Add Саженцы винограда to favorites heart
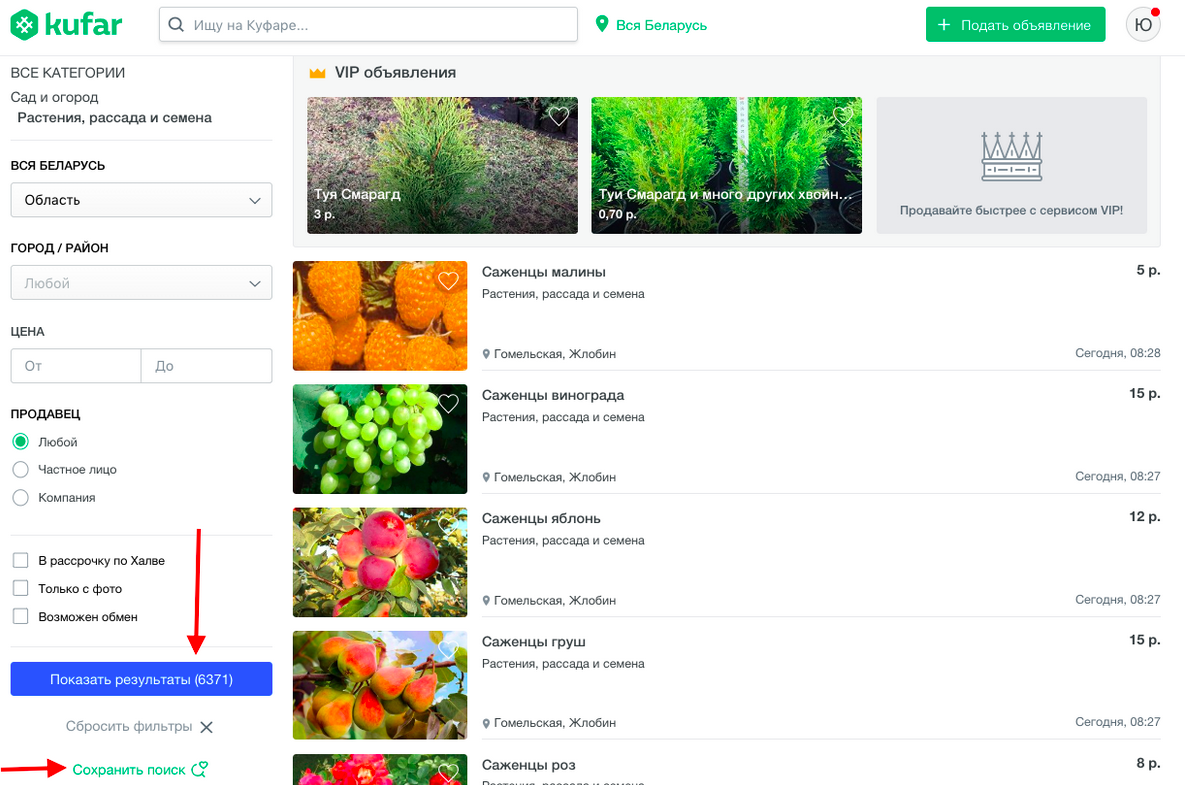 (448, 403)
